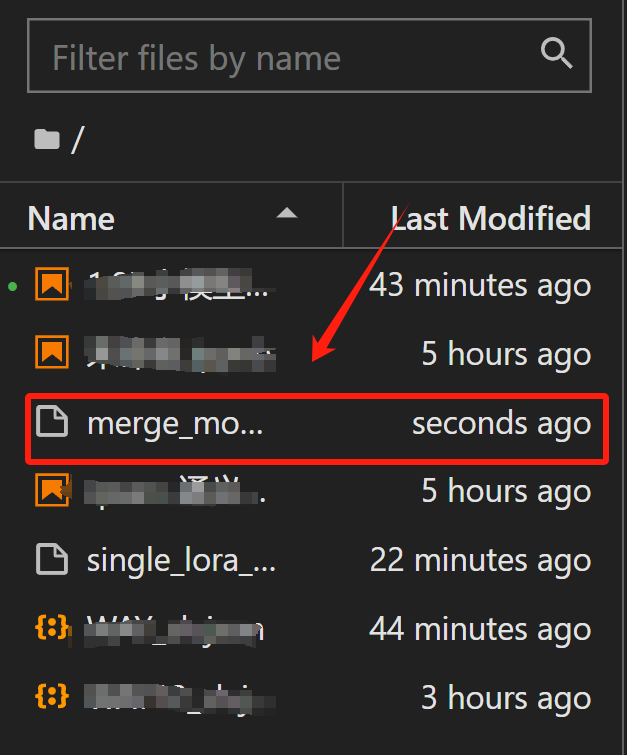627x755 pixels.
Task: Sort the file list by Name column
Action: coord(71,218)
